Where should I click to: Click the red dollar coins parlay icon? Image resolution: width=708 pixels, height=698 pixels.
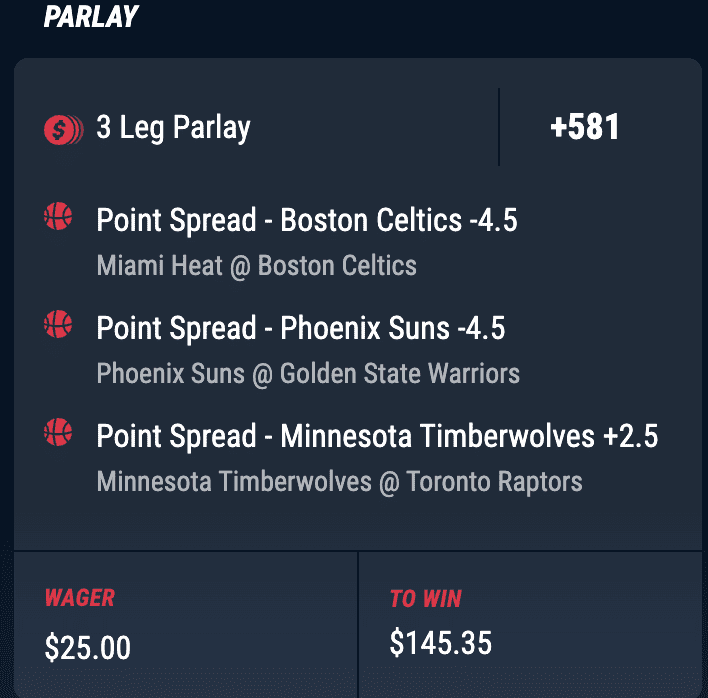pos(64,130)
